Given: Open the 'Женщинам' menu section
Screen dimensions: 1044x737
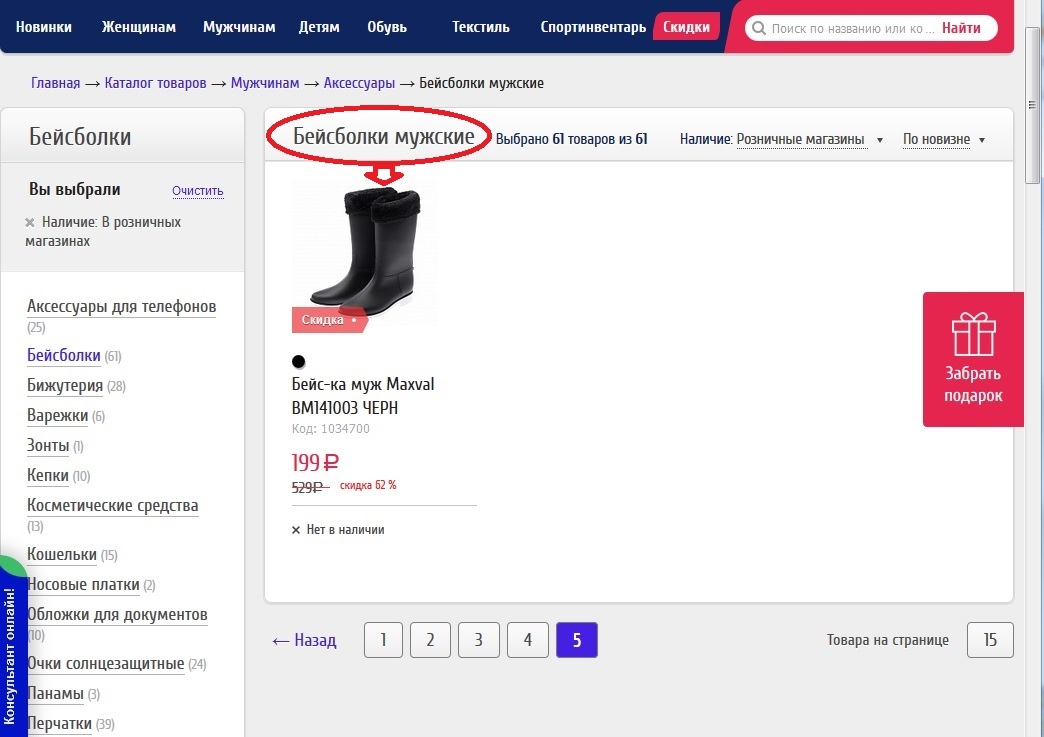Looking at the screenshot, I should (x=137, y=27).
